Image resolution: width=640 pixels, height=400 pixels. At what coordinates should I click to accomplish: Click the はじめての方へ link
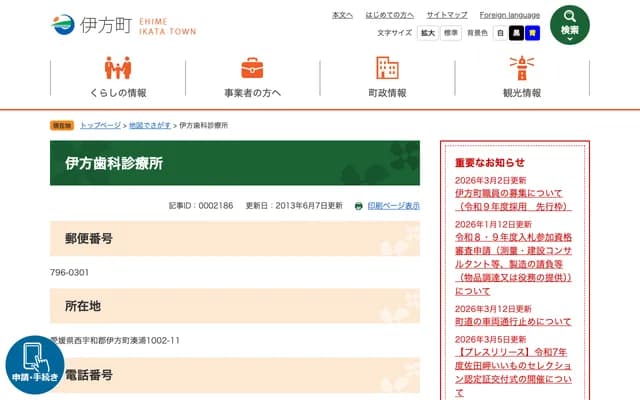click(x=389, y=15)
